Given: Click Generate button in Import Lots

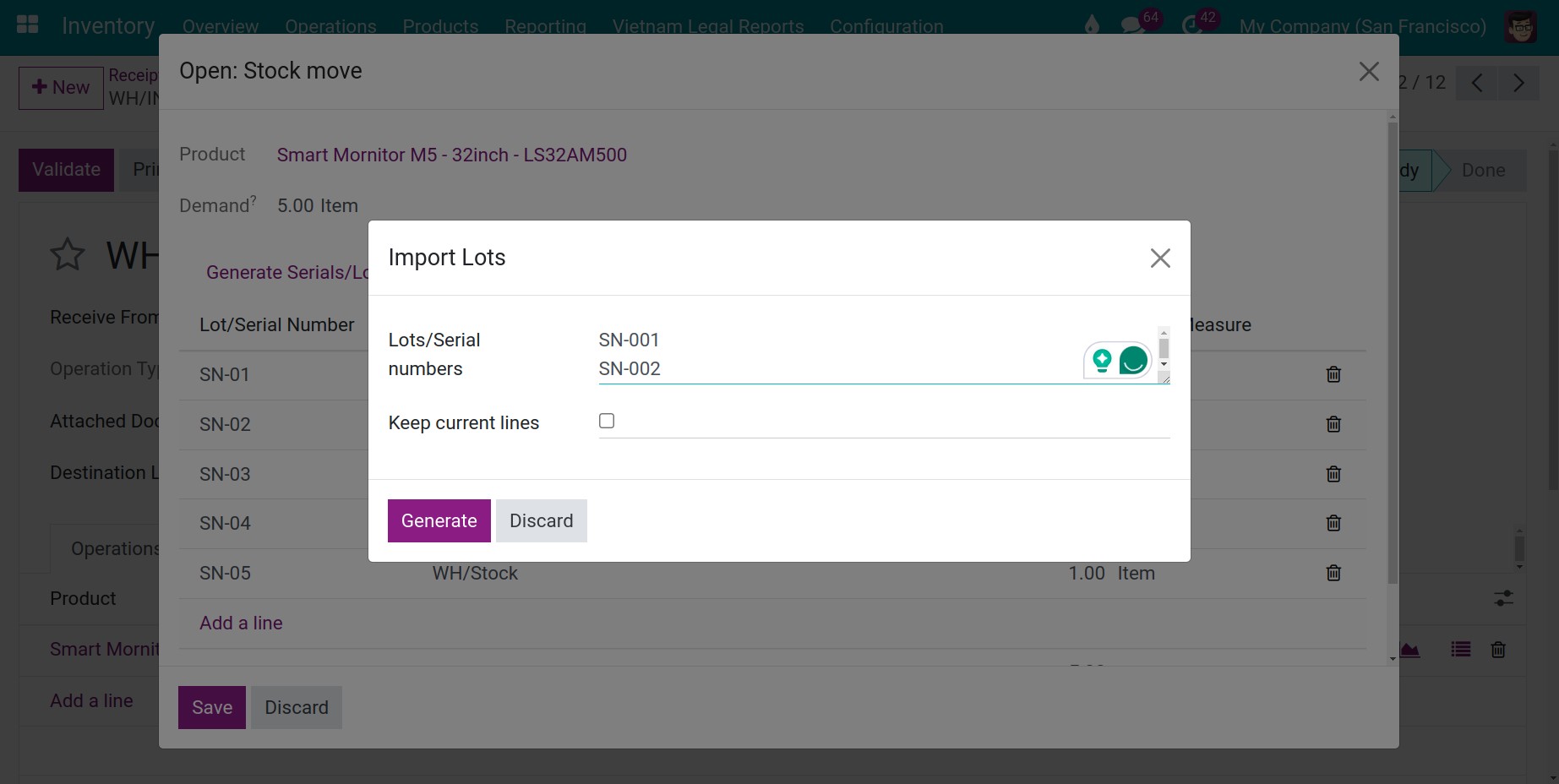Looking at the screenshot, I should coord(439,520).
